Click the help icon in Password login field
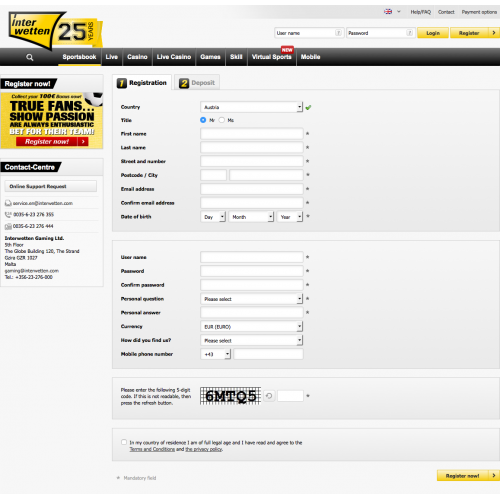Image resolution: width=500 pixels, height=500 pixels. (410, 33)
